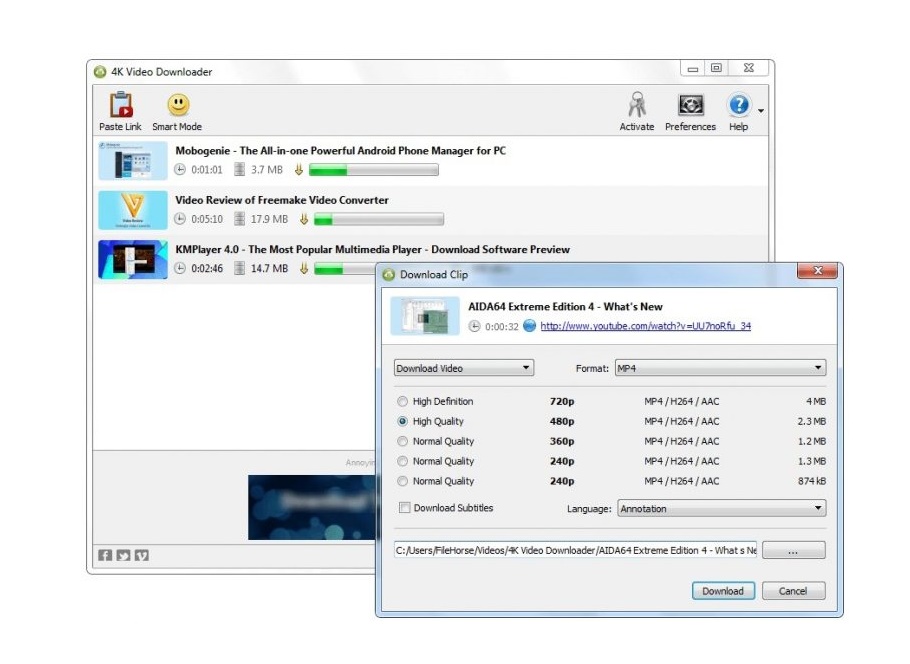
Task: Click clock icon in Download Clip dialog
Action: coord(474,326)
